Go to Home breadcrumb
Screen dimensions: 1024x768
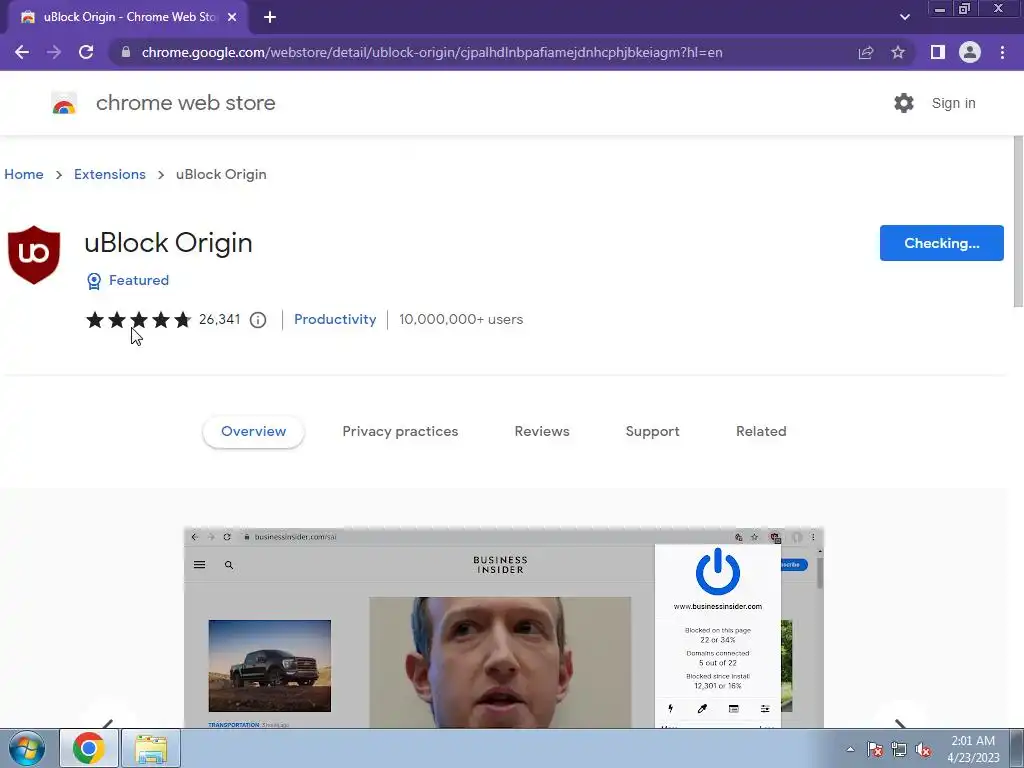(24, 174)
